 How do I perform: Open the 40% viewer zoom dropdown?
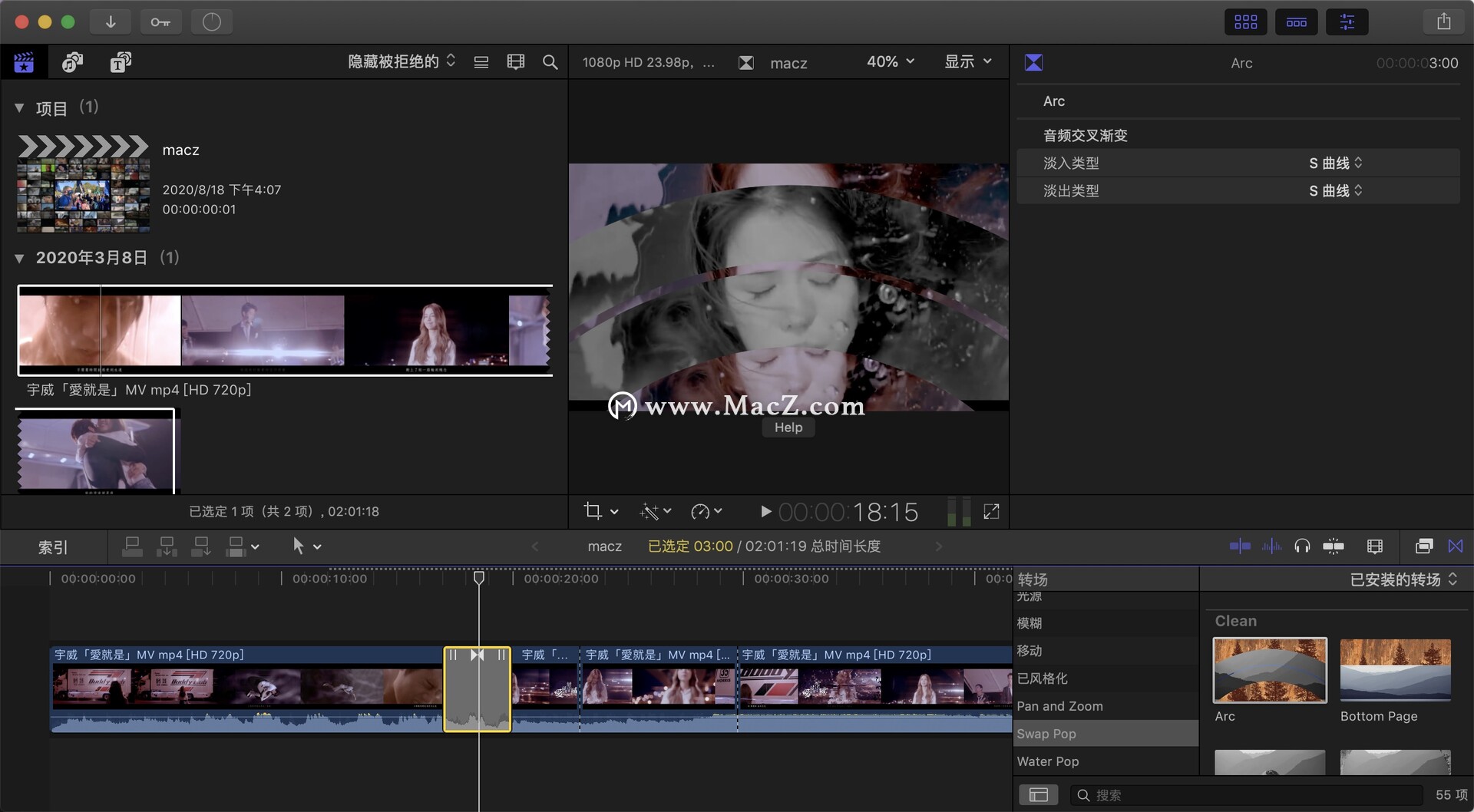(x=891, y=61)
